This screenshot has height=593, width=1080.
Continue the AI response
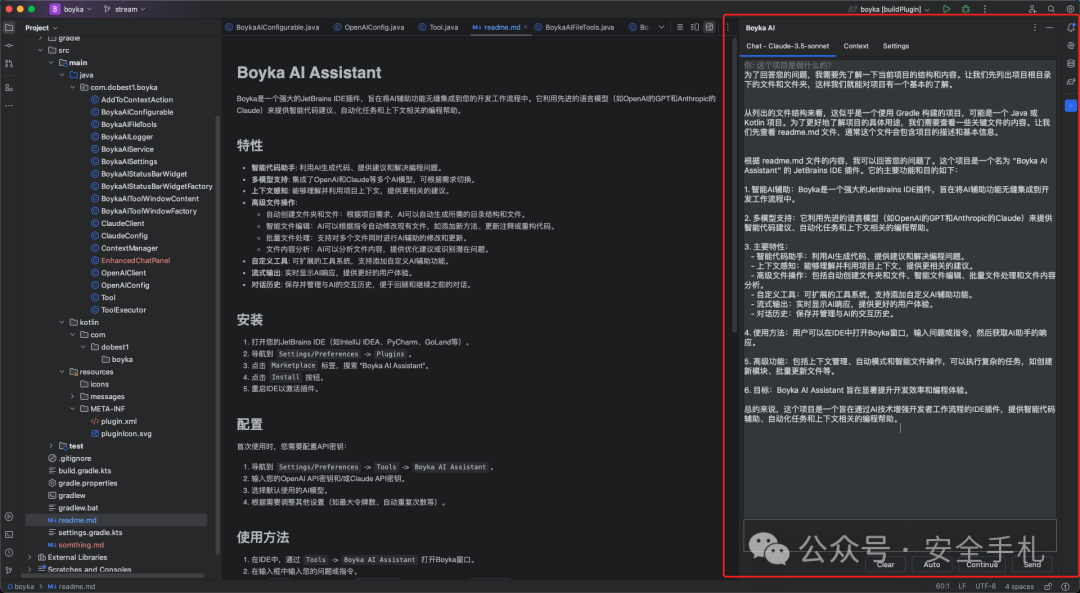coord(981,564)
